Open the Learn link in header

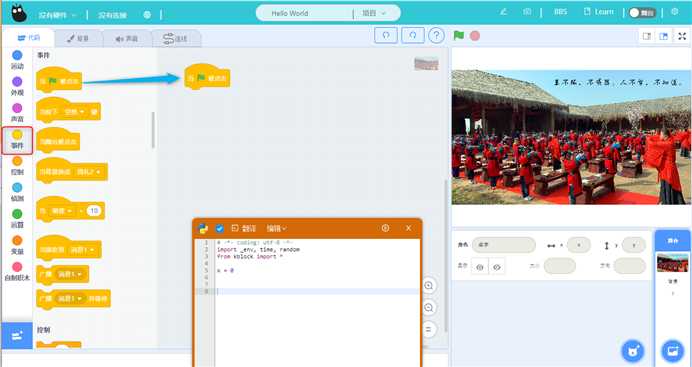(x=599, y=12)
